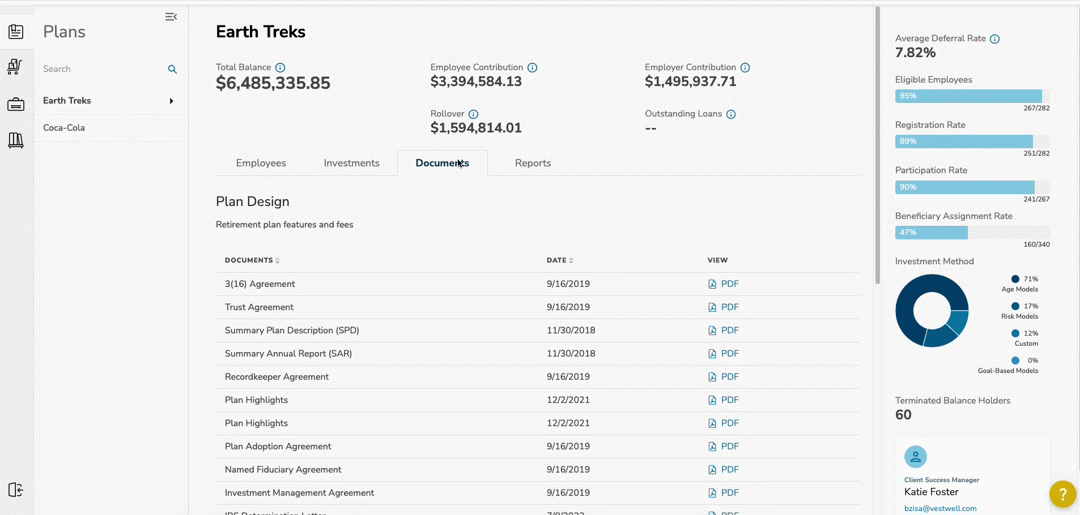Open the briefcase icon in left sidebar
The width and height of the screenshot is (1080, 515).
pos(16,105)
